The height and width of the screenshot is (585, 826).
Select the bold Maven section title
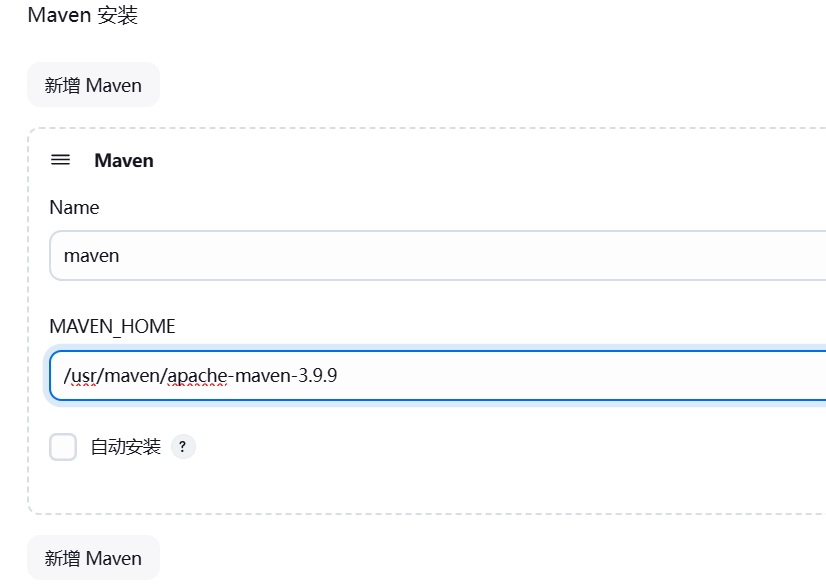[x=124, y=161]
